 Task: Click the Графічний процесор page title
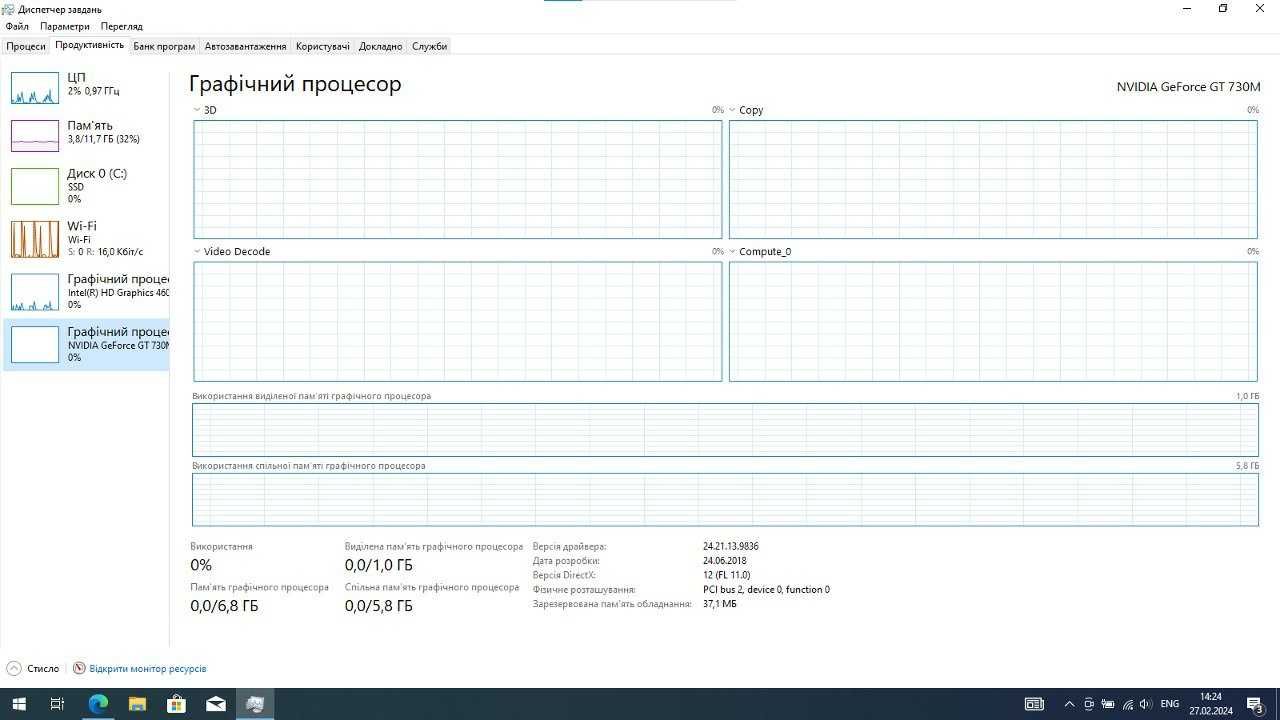295,84
